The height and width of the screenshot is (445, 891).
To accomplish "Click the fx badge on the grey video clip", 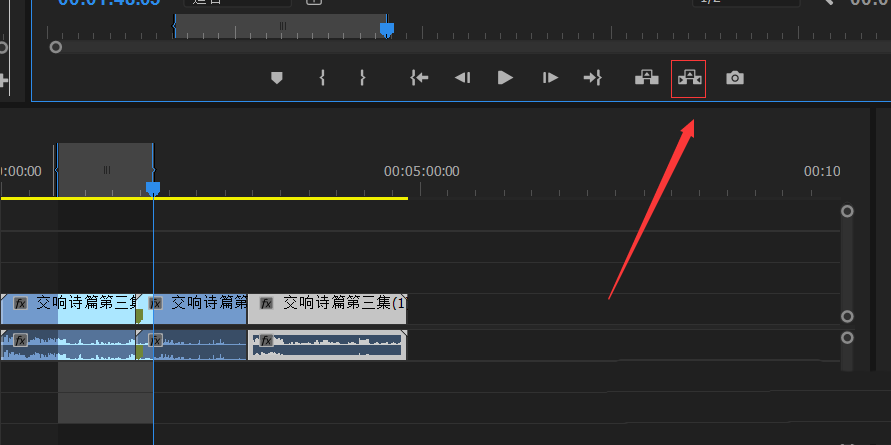I will 267,303.
